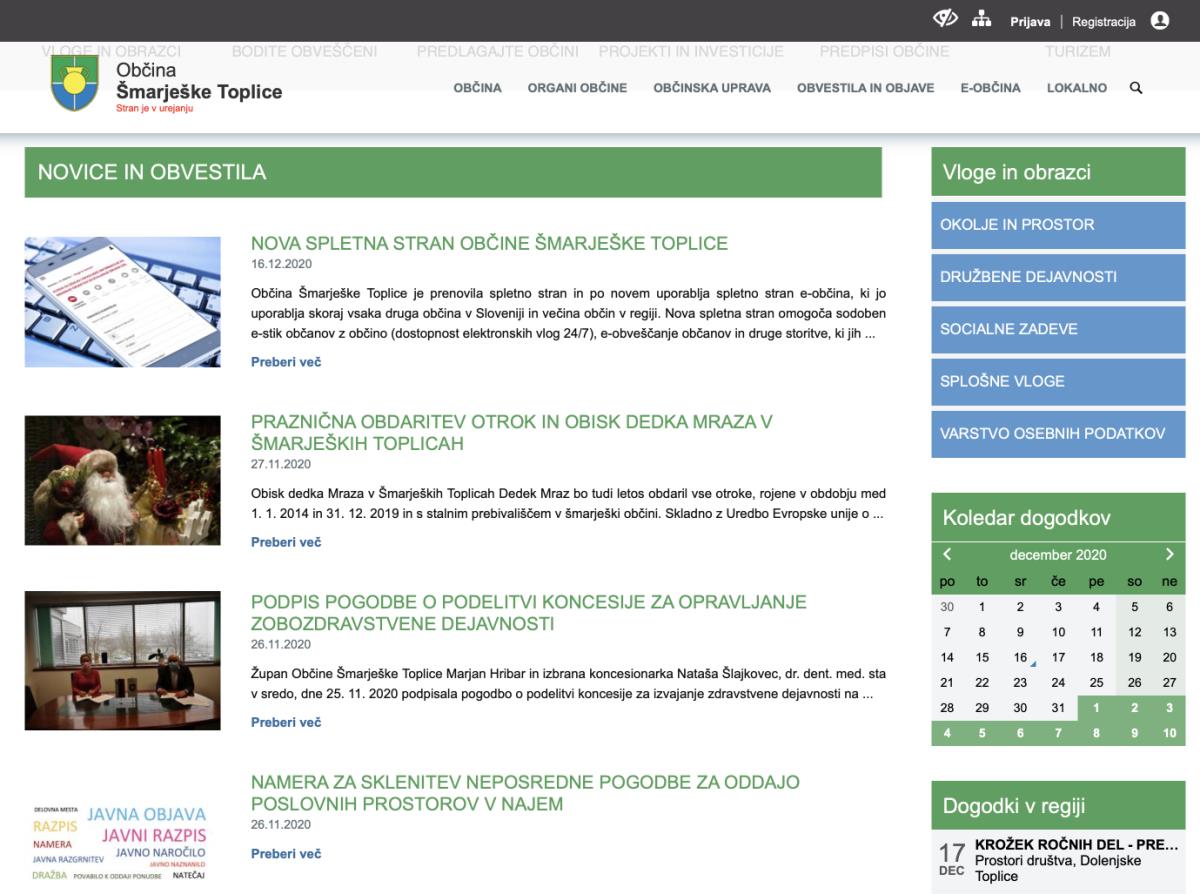Click Preberi več under koncesija article
Viewport: 1200px width, 894px height.
tap(286, 722)
